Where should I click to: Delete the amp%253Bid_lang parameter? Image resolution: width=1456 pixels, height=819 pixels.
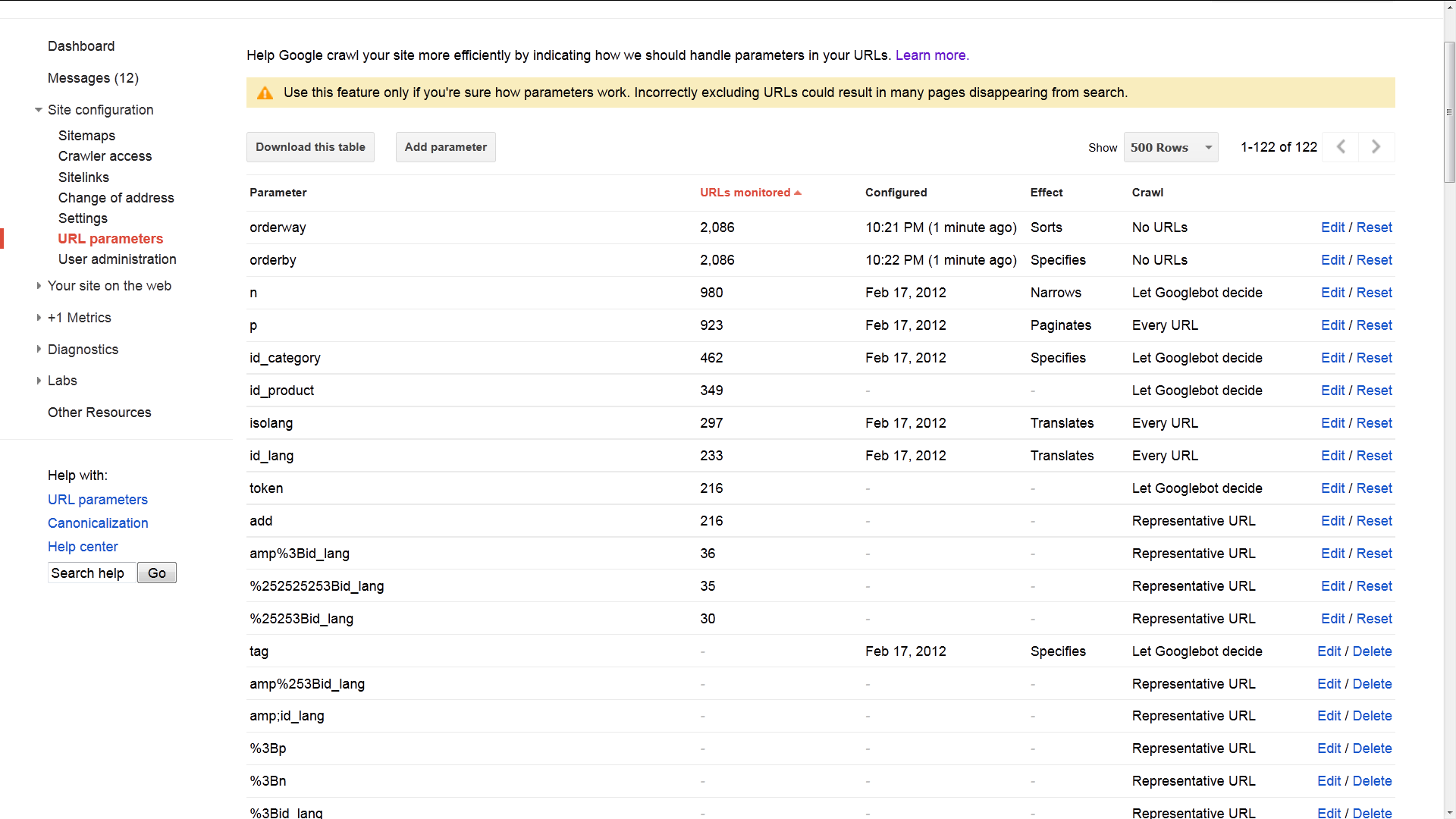click(x=1372, y=684)
